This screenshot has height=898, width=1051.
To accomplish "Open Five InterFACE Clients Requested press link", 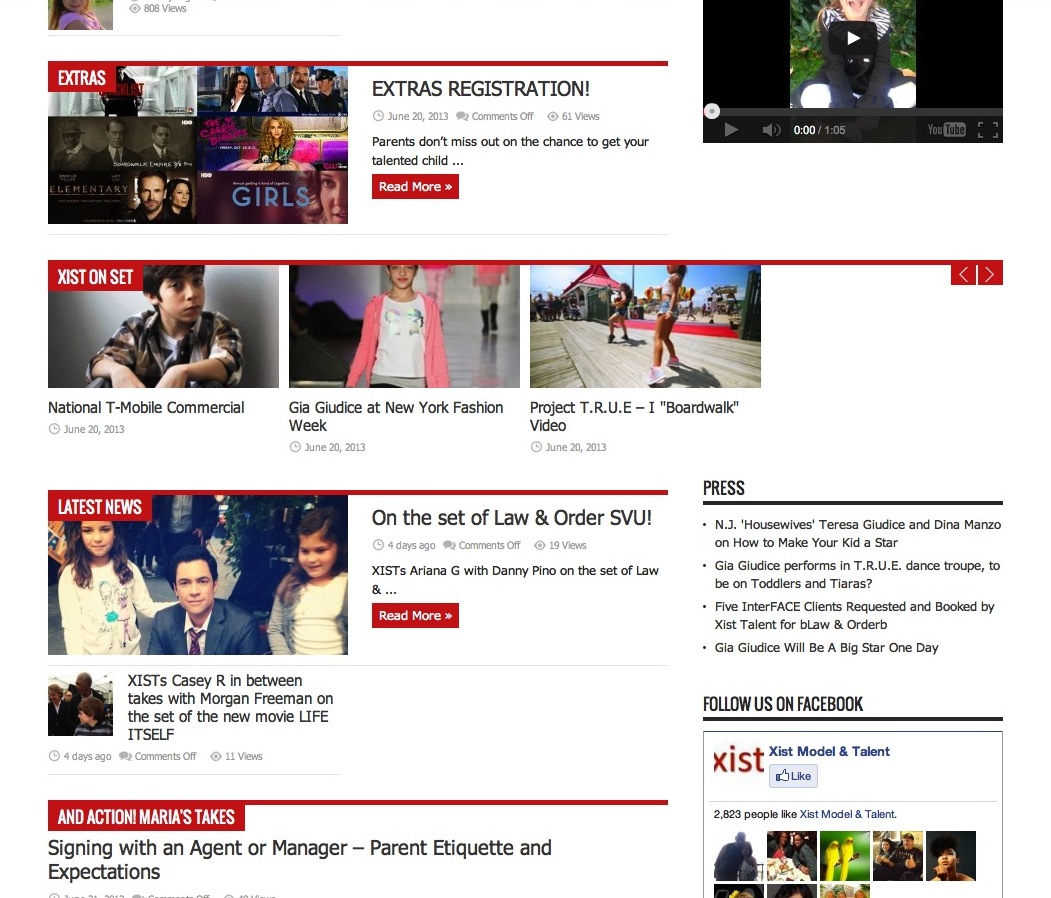I will coord(855,615).
